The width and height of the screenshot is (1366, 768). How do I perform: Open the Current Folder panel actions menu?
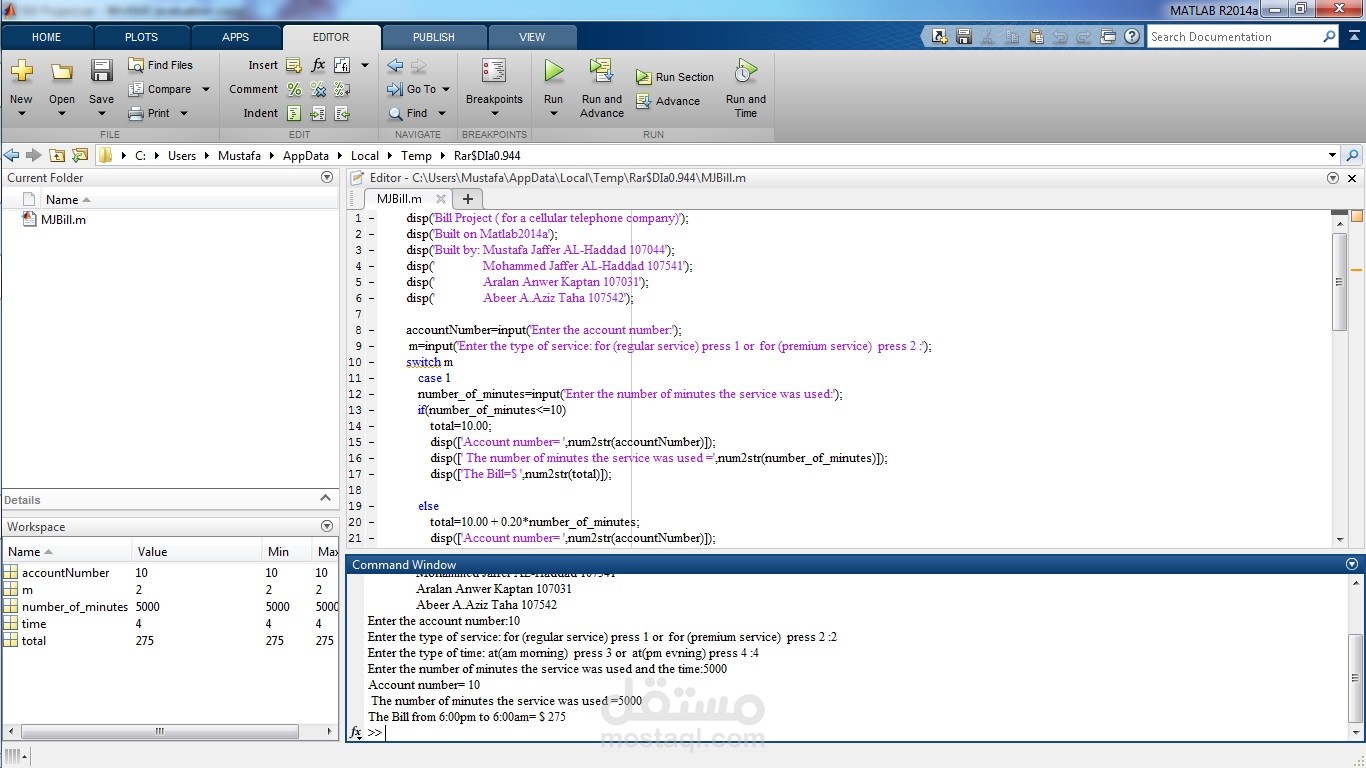click(327, 177)
